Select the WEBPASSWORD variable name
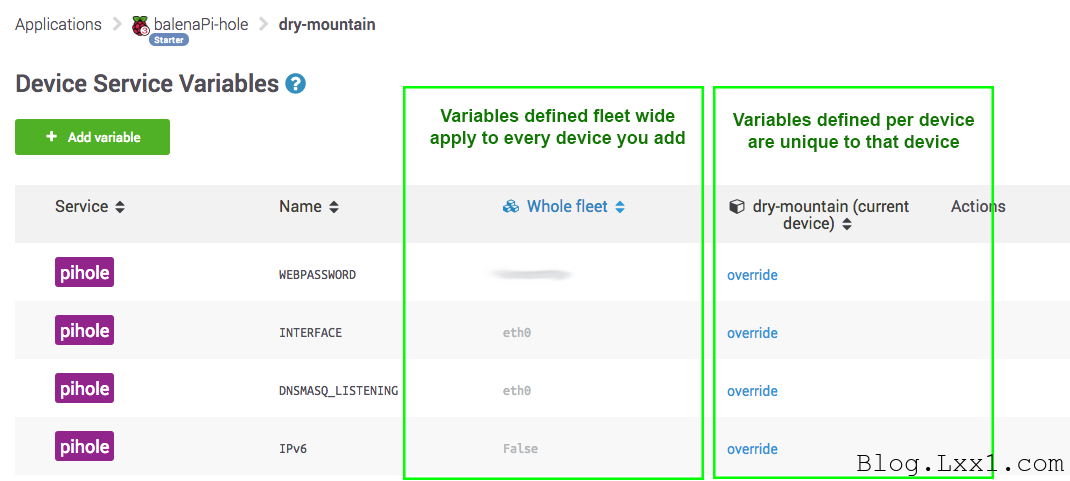Image resolution: width=1070 pixels, height=481 pixels. click(x=317, y=275)
